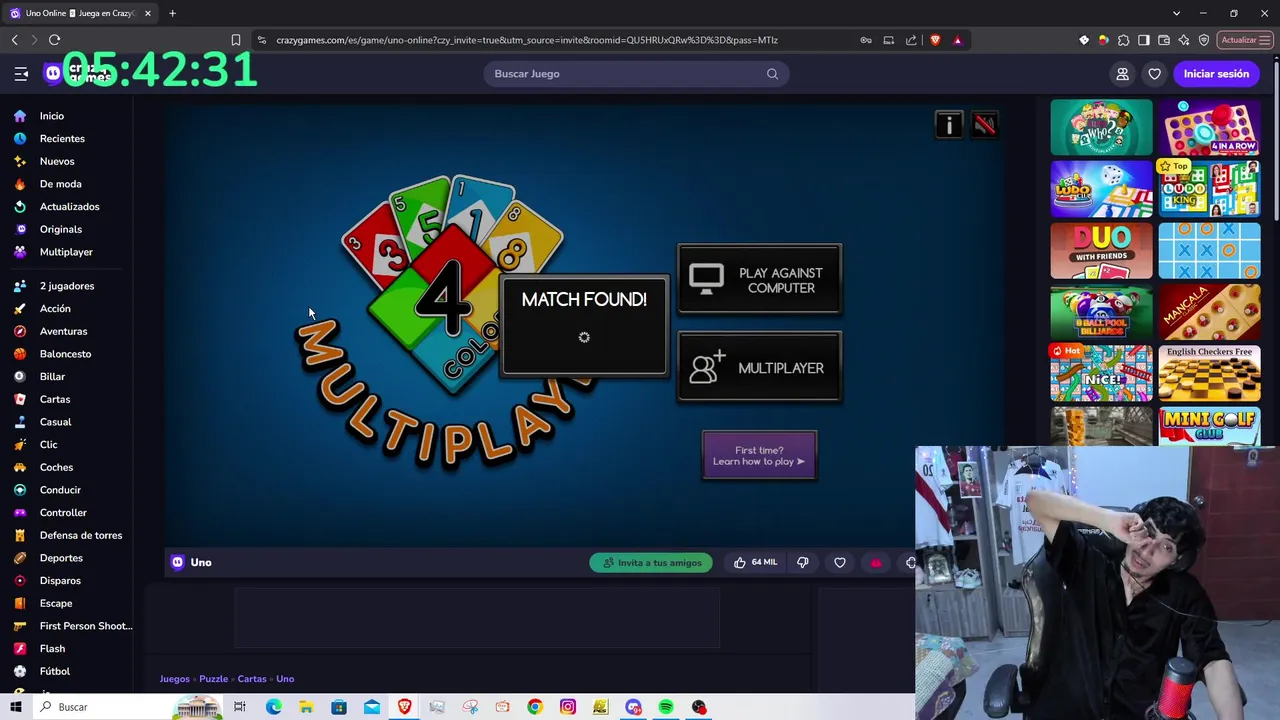Click Puzzle breadcrumb link
Screen dimensions: 1280x720
(x=213, y=679)
